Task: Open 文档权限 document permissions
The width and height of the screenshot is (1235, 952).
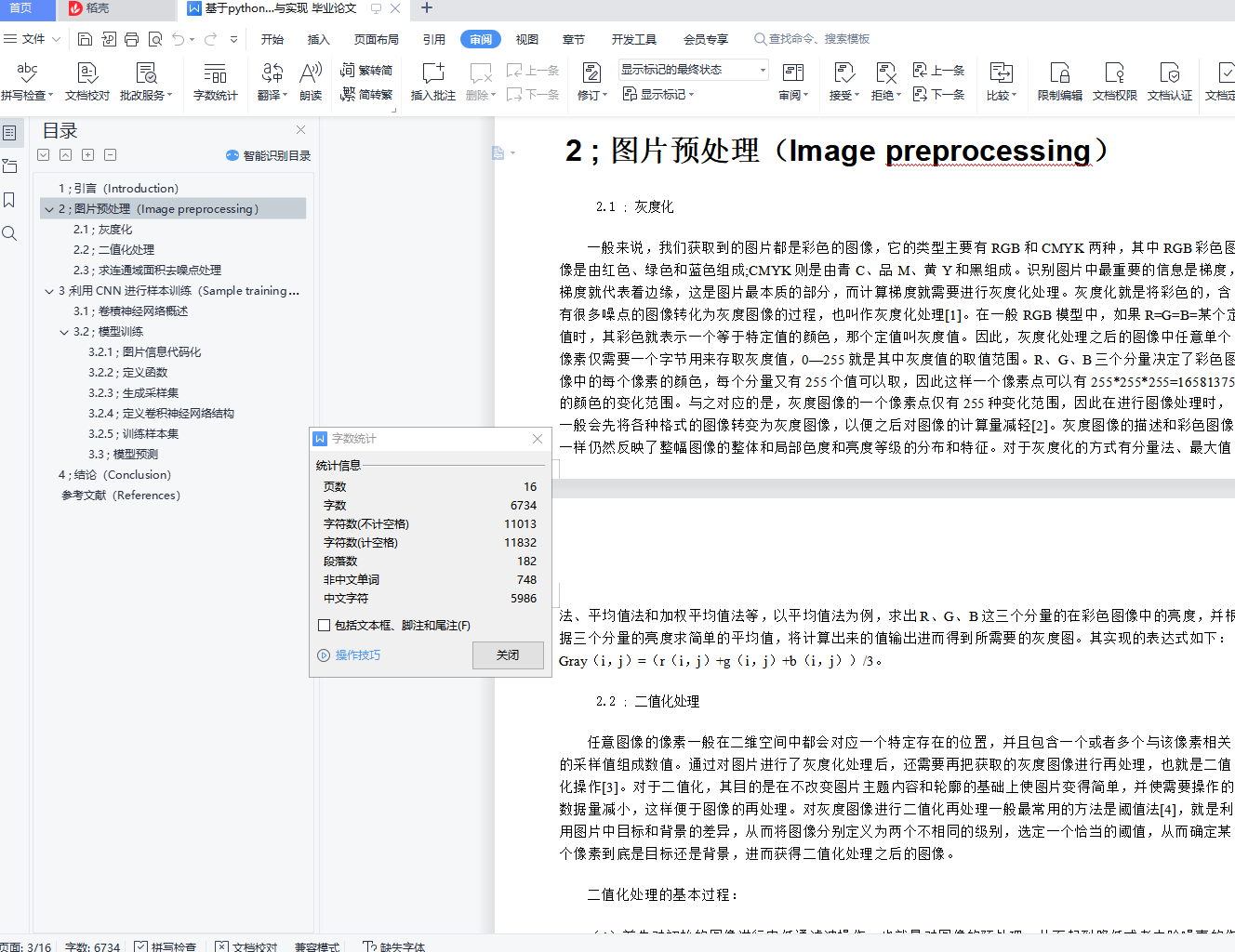Action: pos(1115,81)
